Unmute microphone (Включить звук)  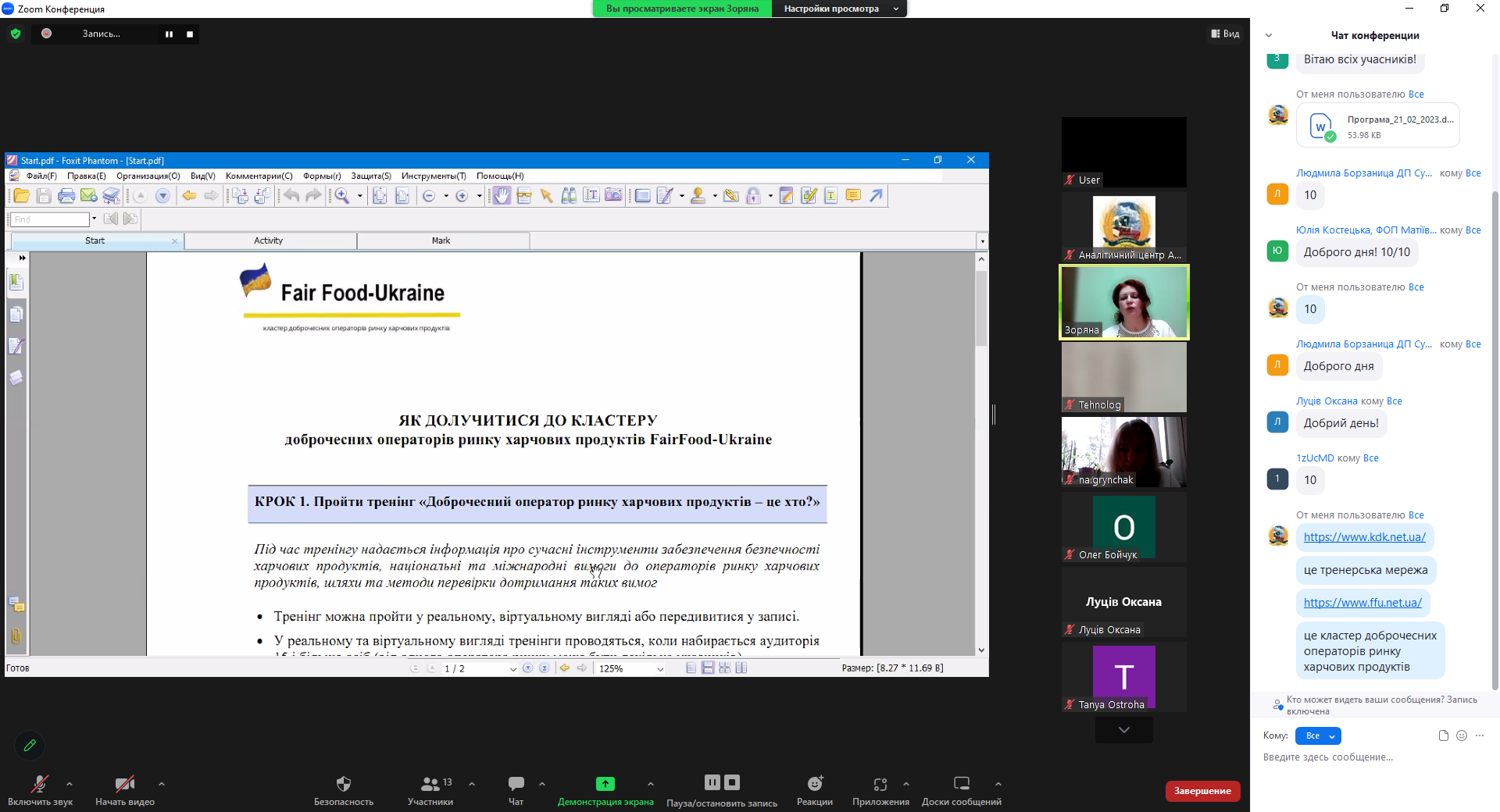pos(40,790)
